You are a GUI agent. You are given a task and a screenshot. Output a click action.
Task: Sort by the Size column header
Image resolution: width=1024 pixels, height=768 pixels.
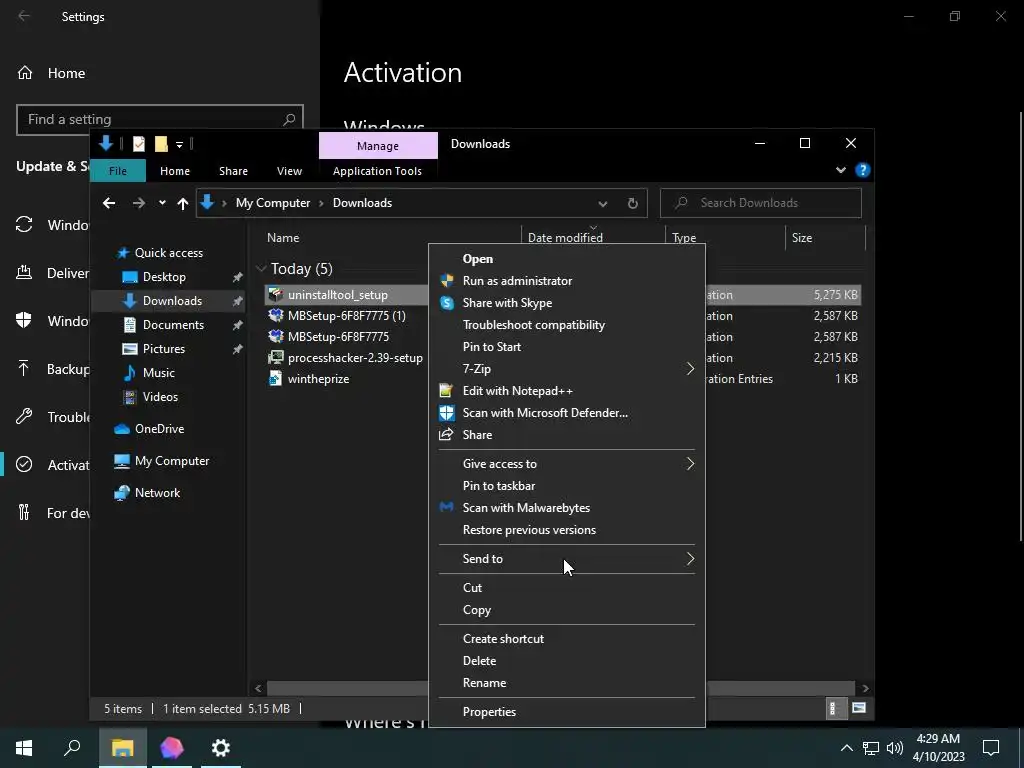tap(825, 238)
